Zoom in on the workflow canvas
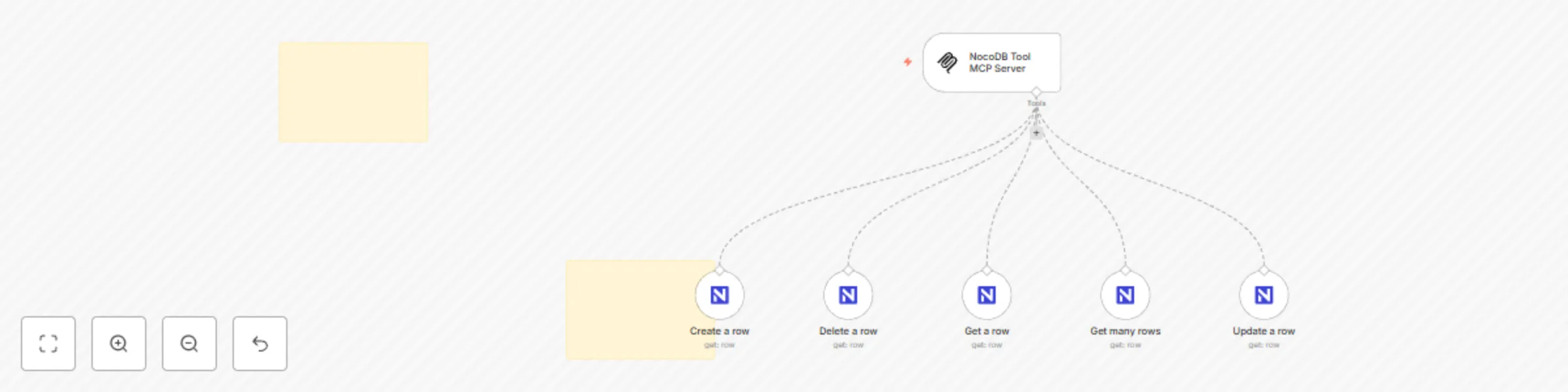This screenshot has height=392, width=1568. 119,344
